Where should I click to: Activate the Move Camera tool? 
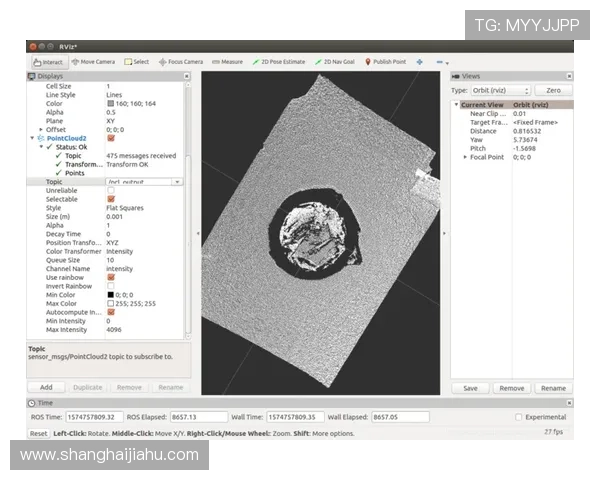[x=95, y=61]
